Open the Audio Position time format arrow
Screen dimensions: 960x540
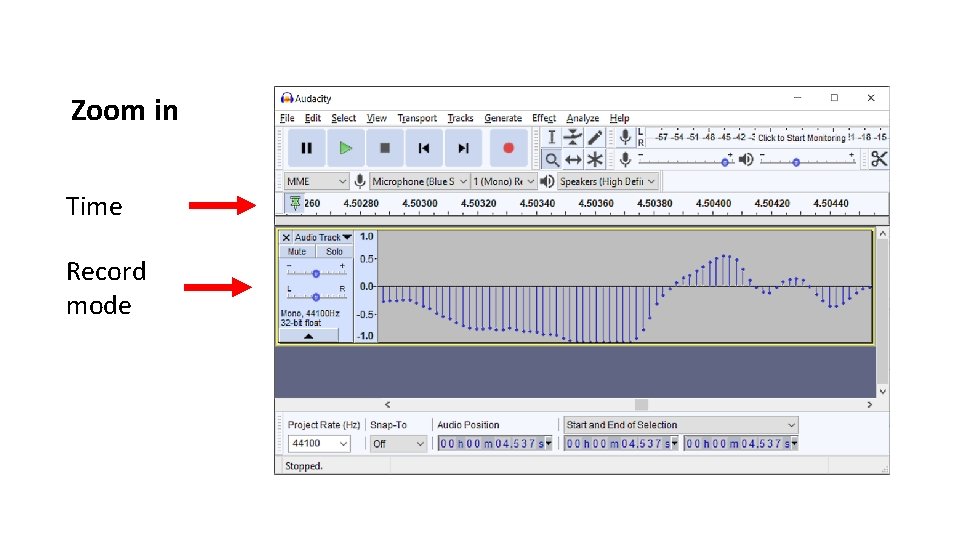(549, 443)
